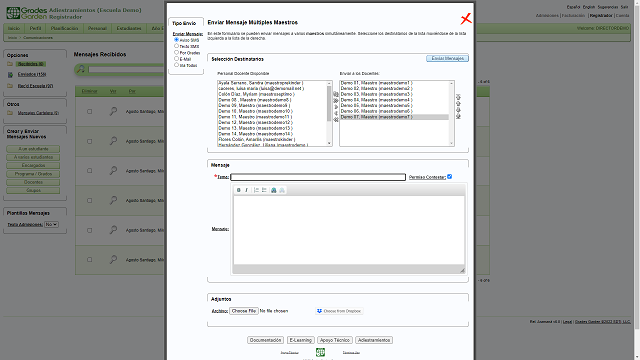
Task: Select 'Demo 01, Maestro' in recipients list
Action: pos(376,83)
